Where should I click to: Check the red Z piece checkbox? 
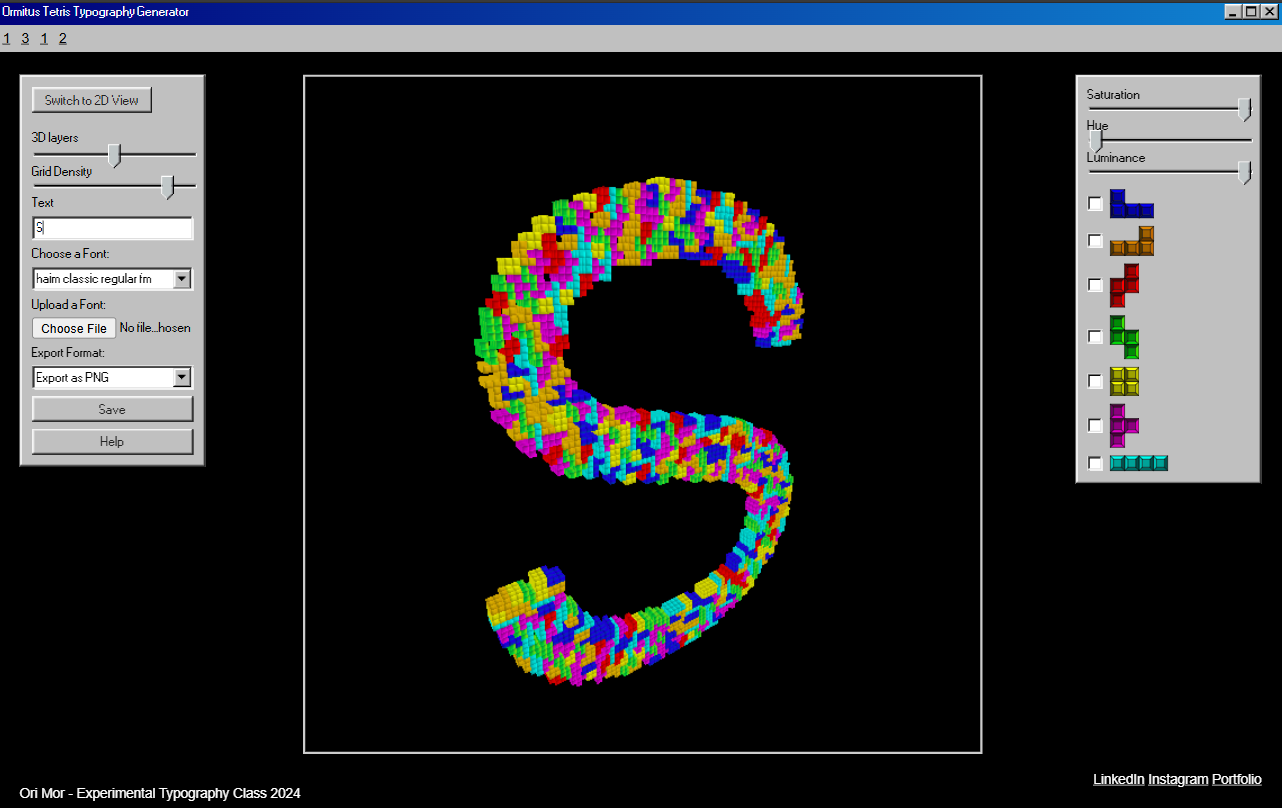point(1095,285)
